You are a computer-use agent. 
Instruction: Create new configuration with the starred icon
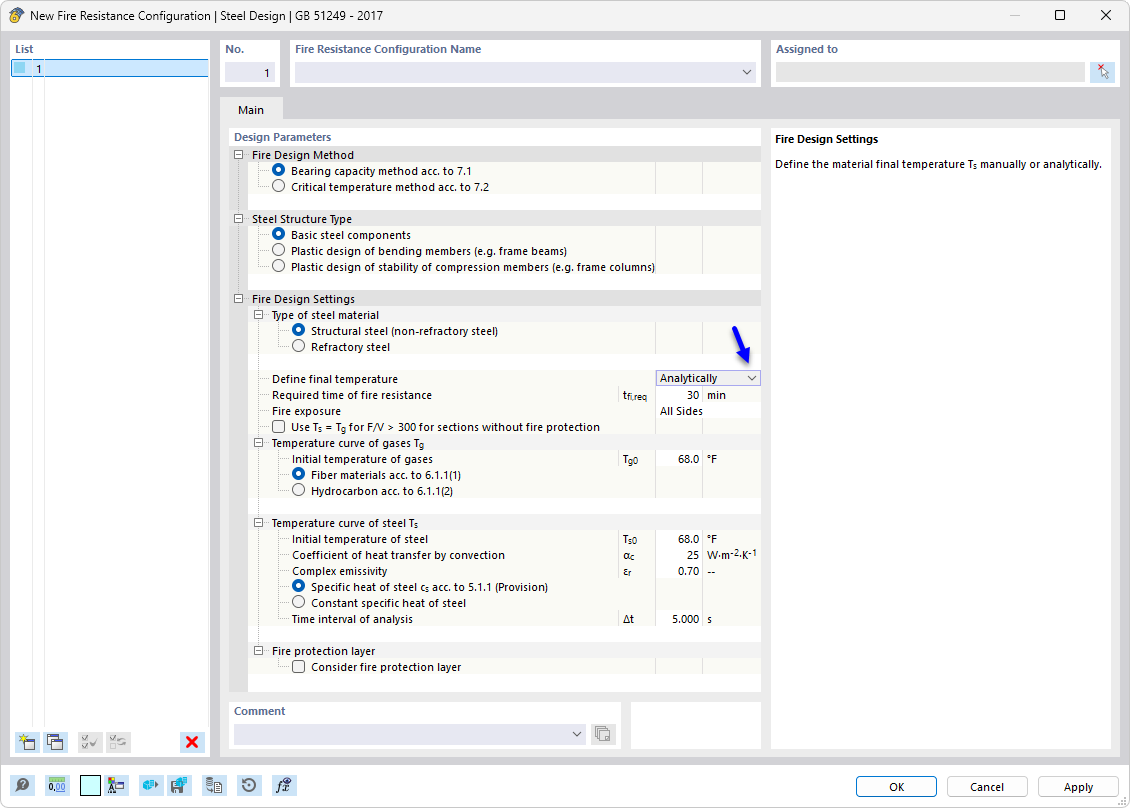click(x=26, y=742)
